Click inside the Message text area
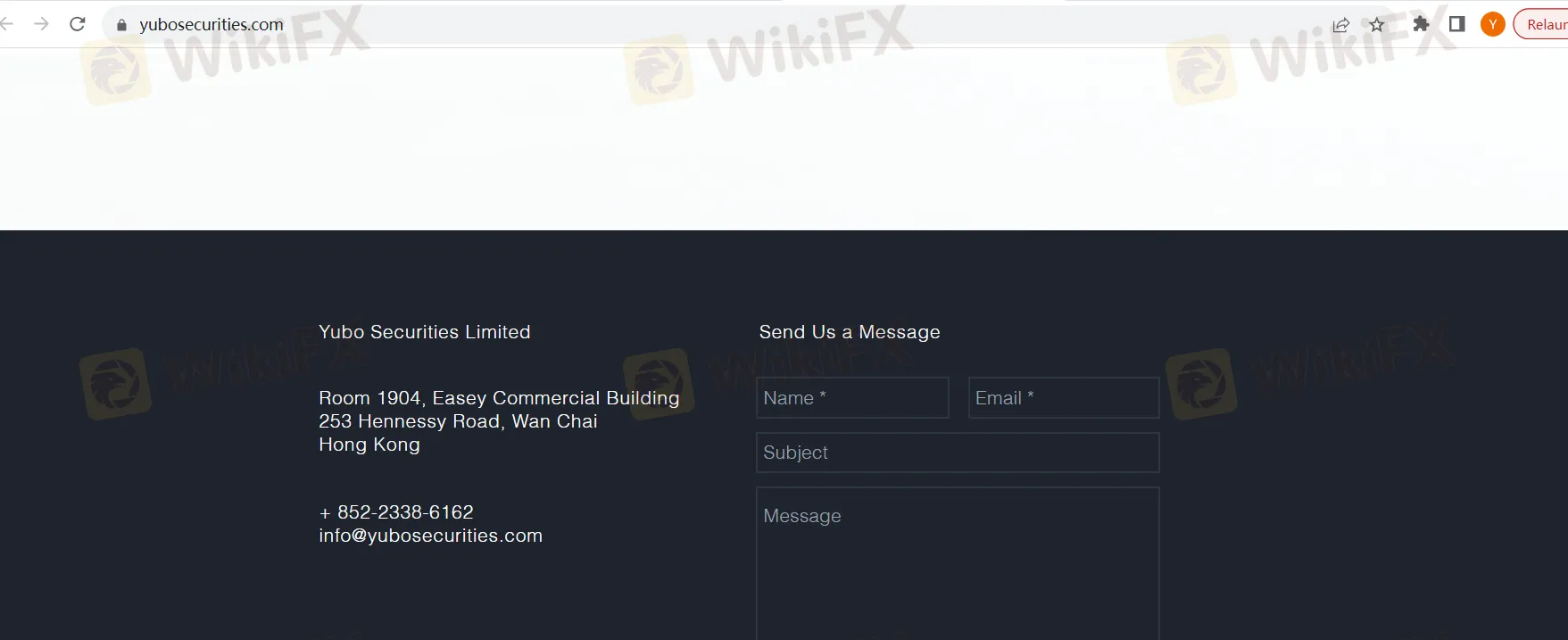1568x640 pixels. point(958,563)
